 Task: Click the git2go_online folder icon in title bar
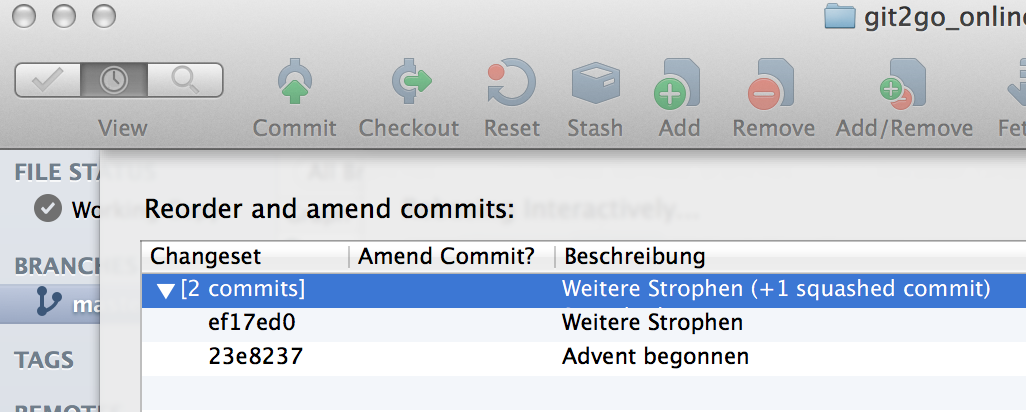coord(840,16)
